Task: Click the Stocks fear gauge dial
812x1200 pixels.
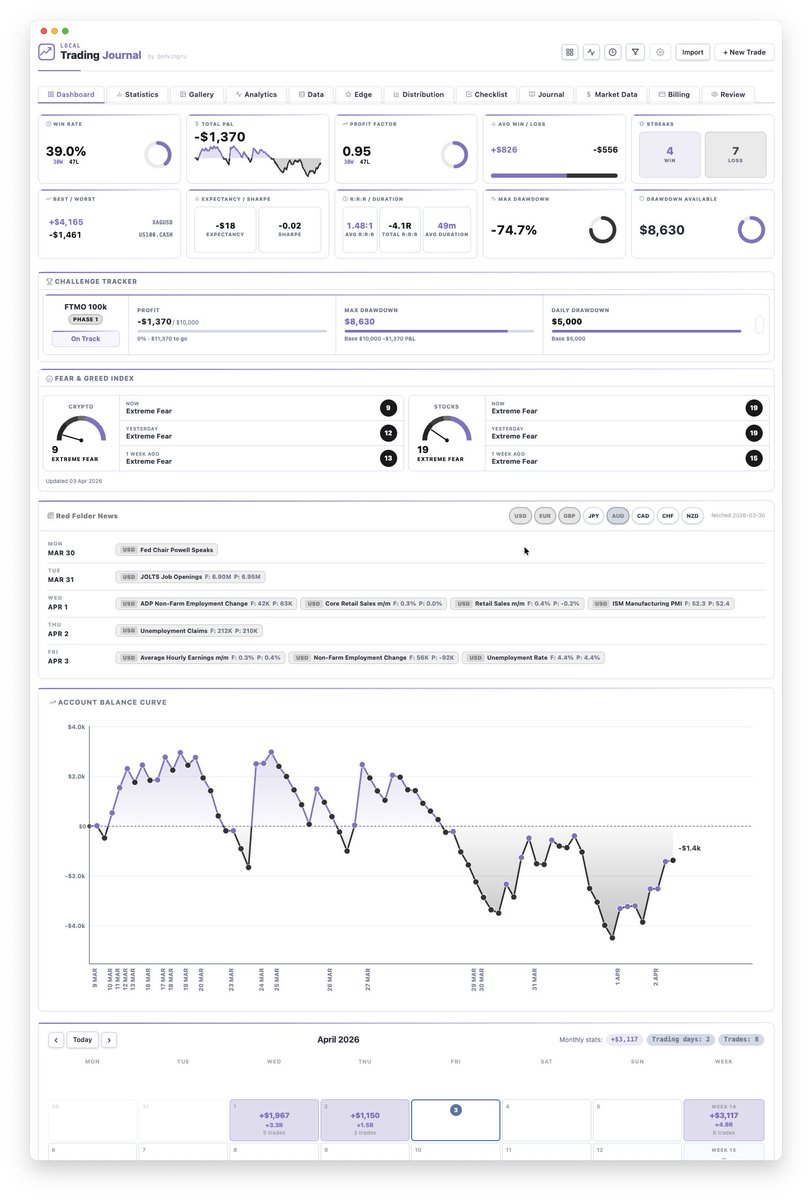Action: (446, 430)
